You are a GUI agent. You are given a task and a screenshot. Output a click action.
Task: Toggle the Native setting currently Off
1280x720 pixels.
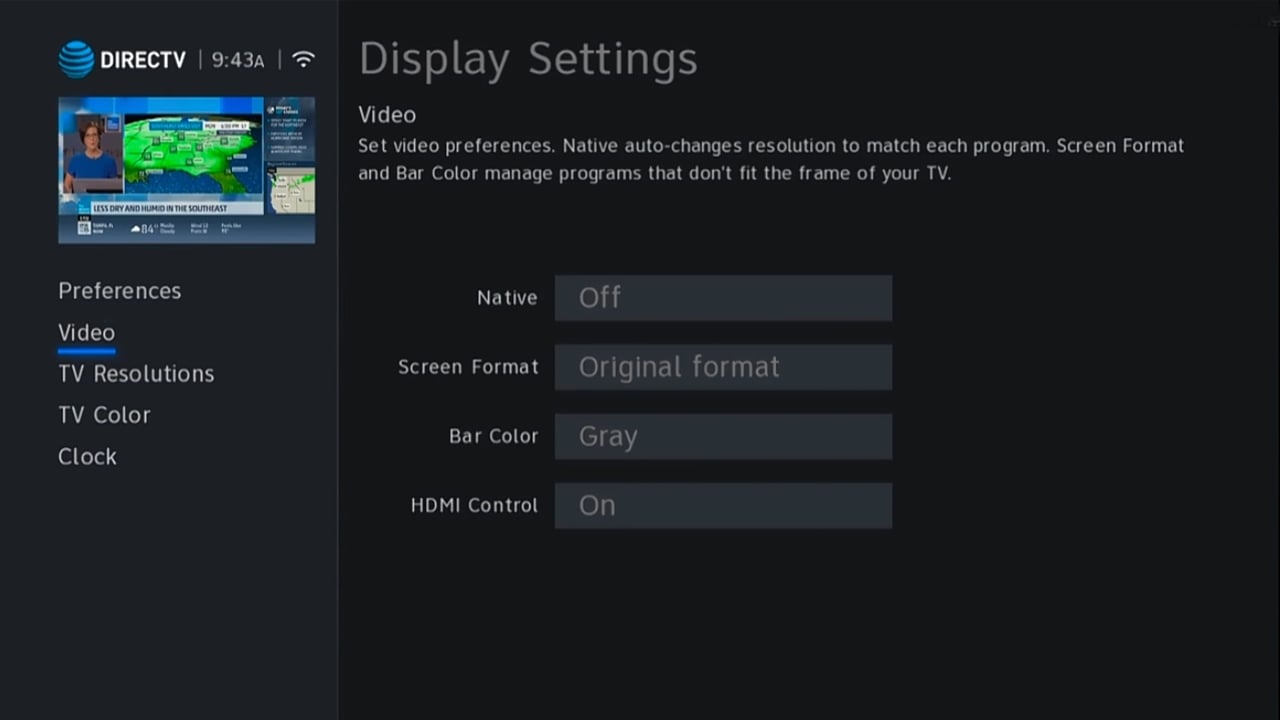click(x=723, y=298)
